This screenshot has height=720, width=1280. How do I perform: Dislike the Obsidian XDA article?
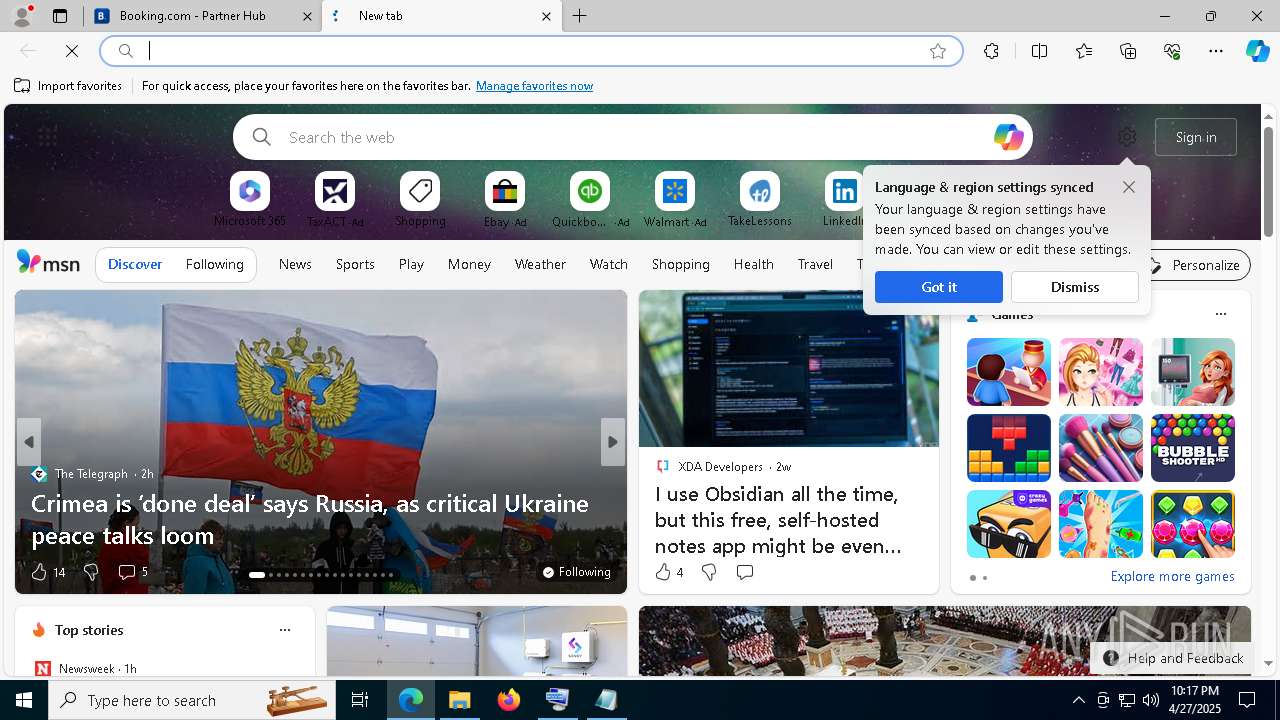tap(709, 572)
